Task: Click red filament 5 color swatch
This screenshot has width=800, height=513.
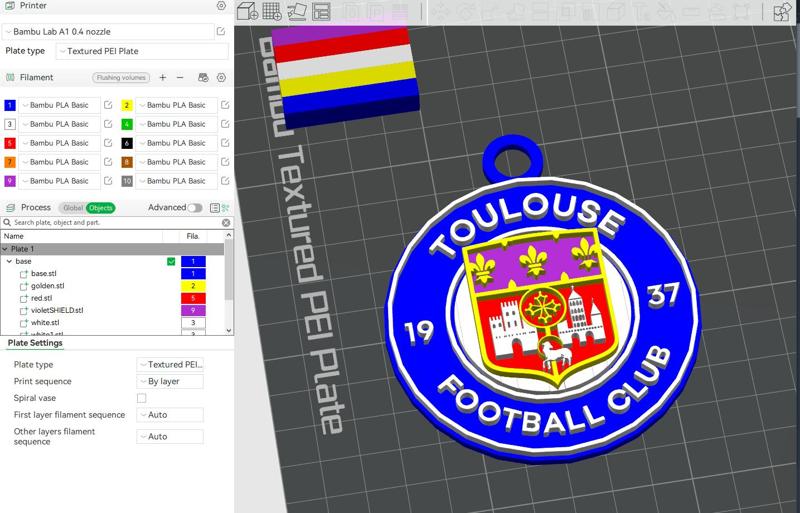Action: (x=10, y=143)
